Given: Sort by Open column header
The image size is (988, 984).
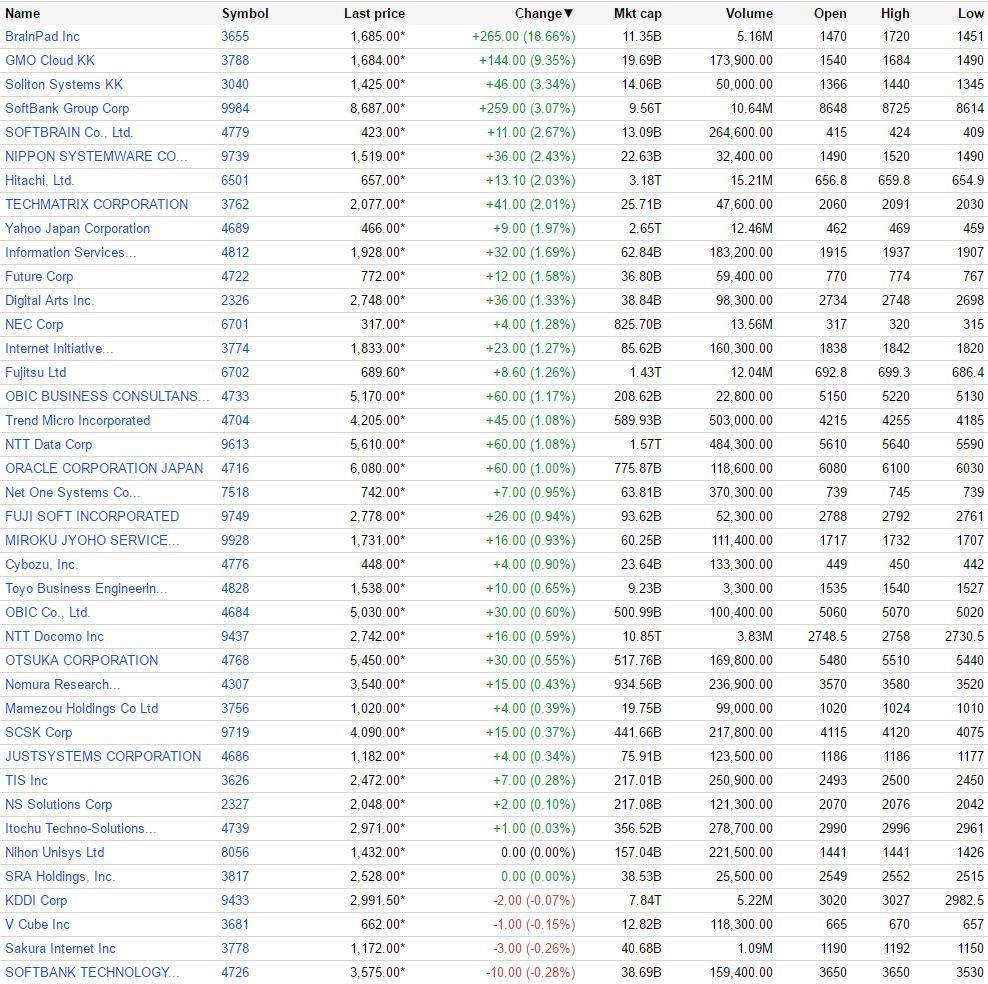Looking at the screenshot, I should coord(830,13).
